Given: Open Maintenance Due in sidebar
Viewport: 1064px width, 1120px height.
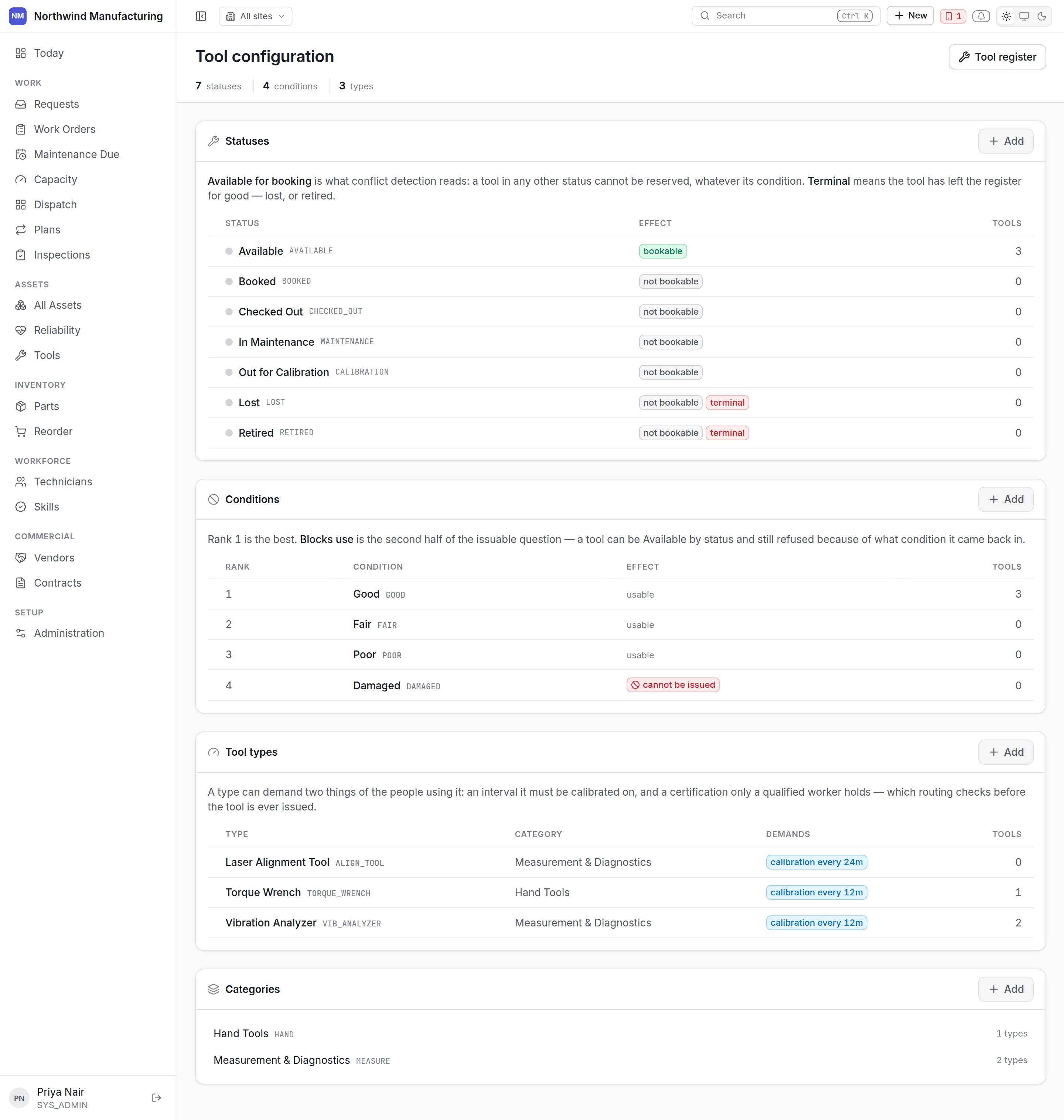Looking at the screenshot, I should 88,154.
